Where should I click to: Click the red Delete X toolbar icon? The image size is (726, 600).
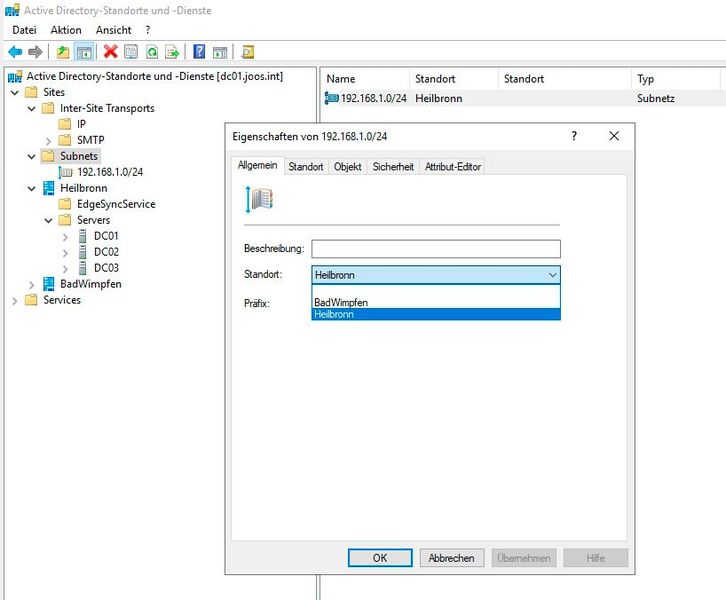(x=111, y=51)
